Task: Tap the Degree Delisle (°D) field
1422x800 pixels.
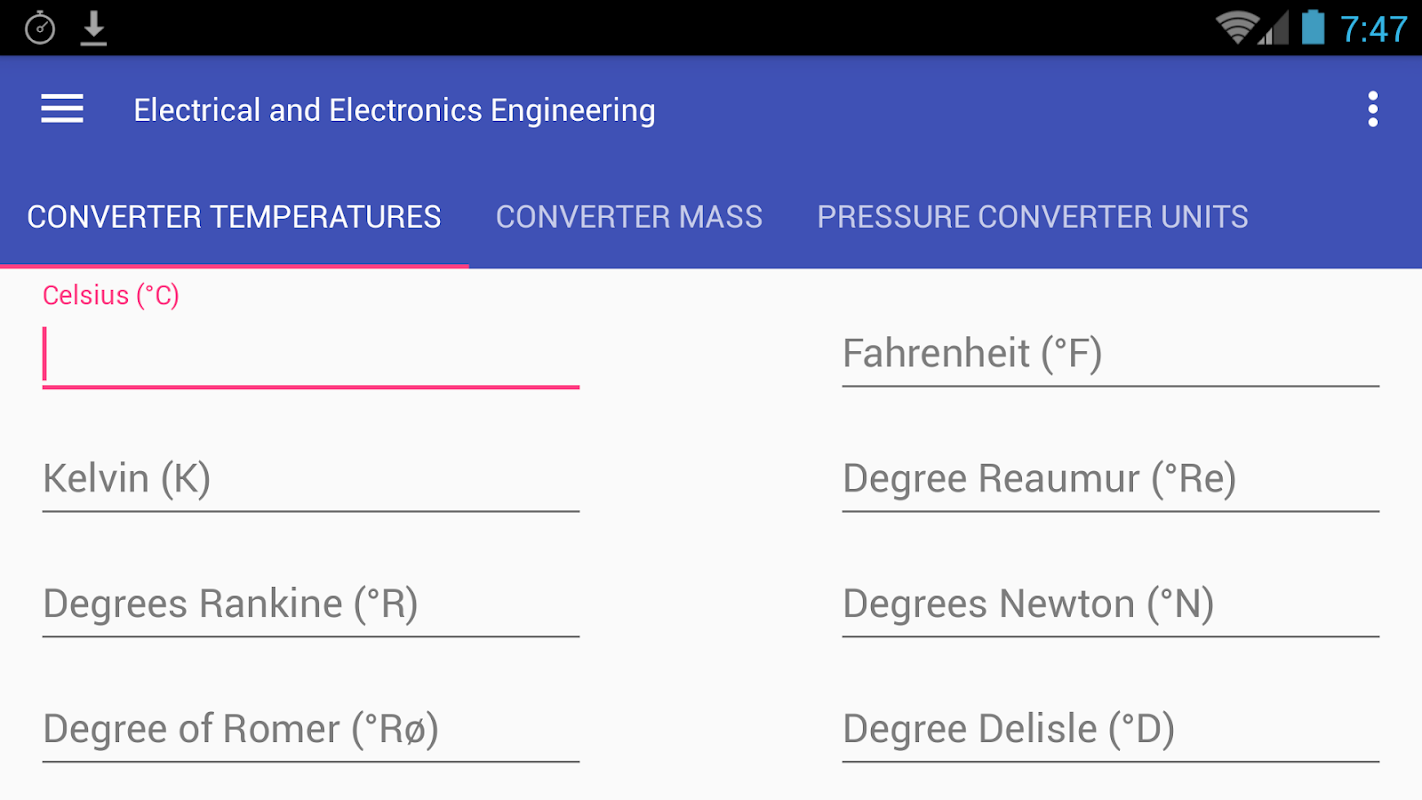Action: pyautogui.click(x=1110, y=729)
